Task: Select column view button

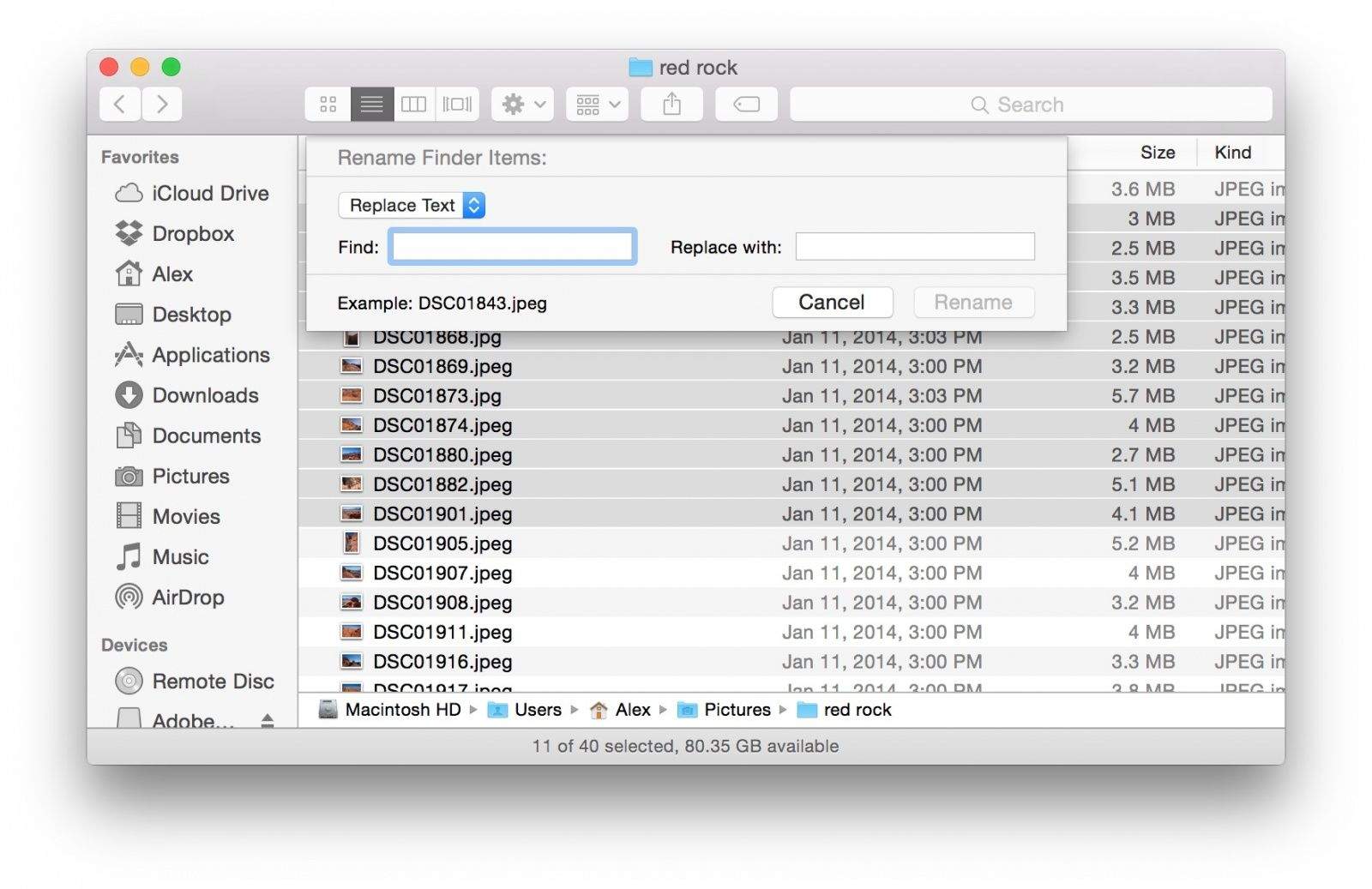Action: (x=414, y=105)
